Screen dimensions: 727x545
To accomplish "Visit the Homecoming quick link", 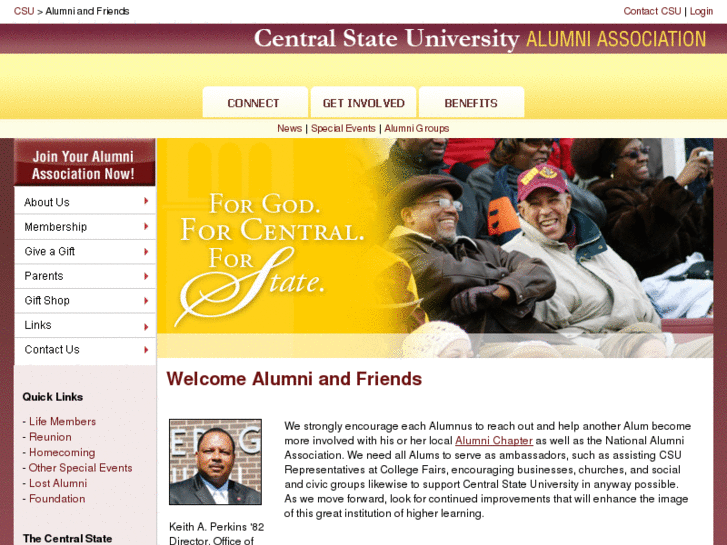I will point(62,452).
